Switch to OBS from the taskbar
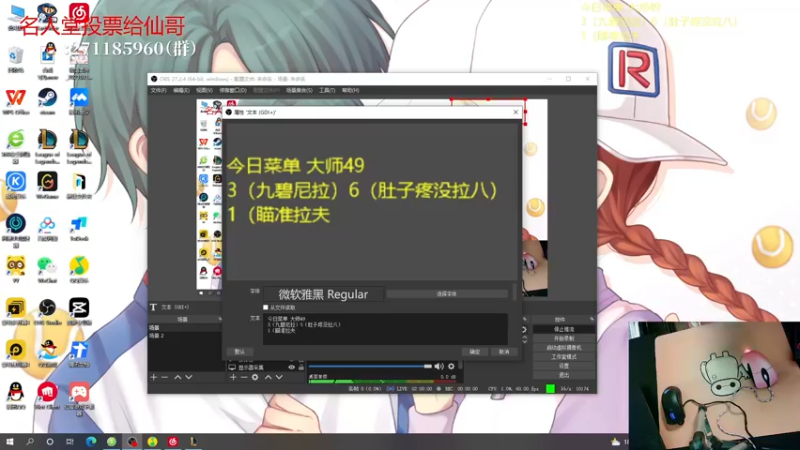This screenshot has width=800, height=450. [132, 442]
